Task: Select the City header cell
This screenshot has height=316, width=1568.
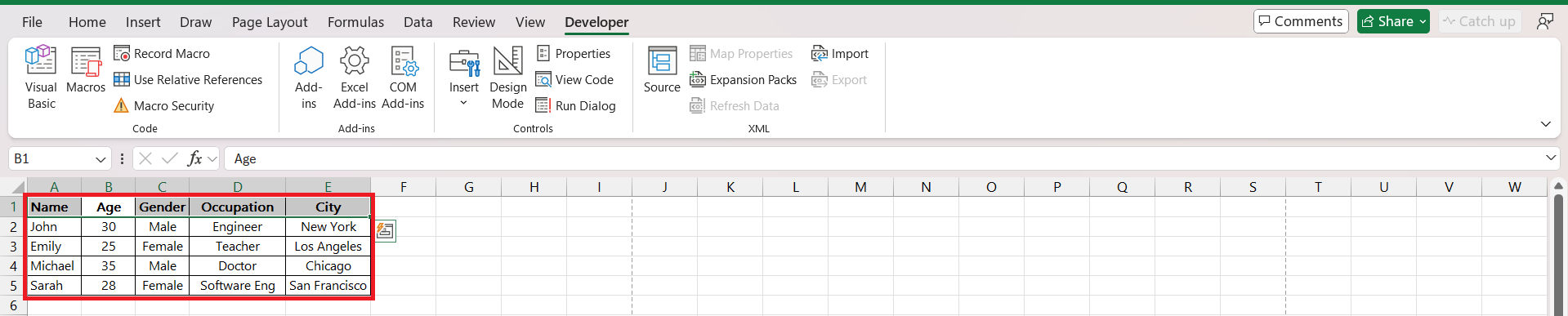Action: click(x=328, y=207)
